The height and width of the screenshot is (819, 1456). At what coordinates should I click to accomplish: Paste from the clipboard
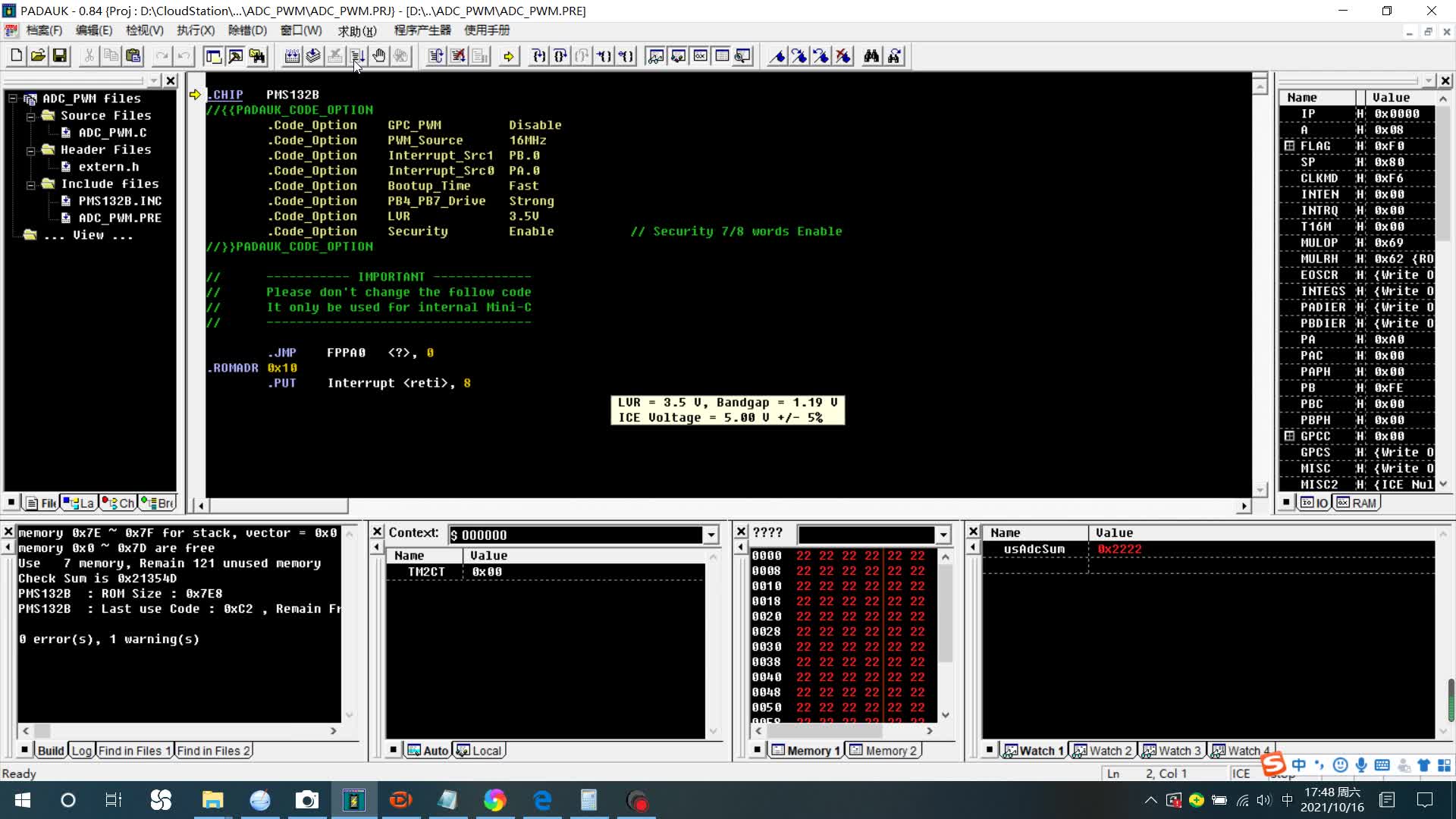click(x=133, y=55)
